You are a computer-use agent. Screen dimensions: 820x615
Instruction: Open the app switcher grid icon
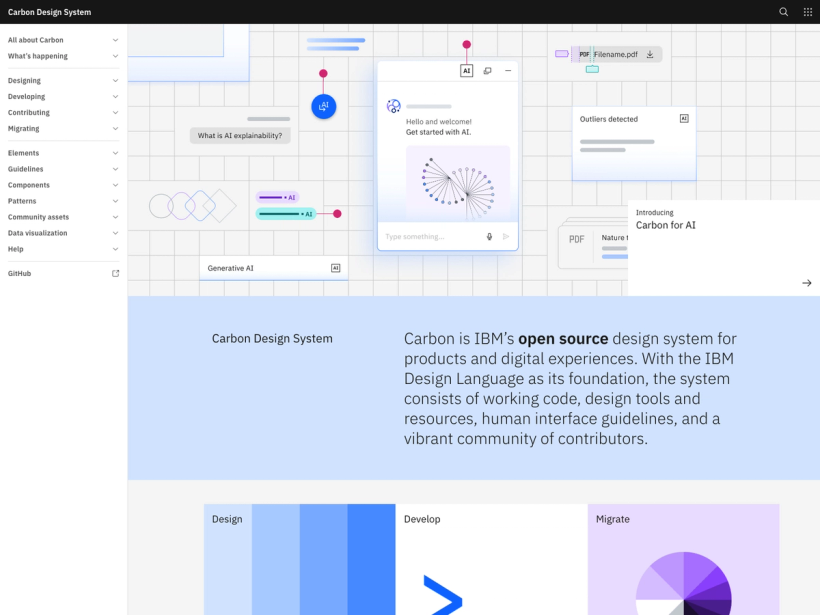(807, 12)
